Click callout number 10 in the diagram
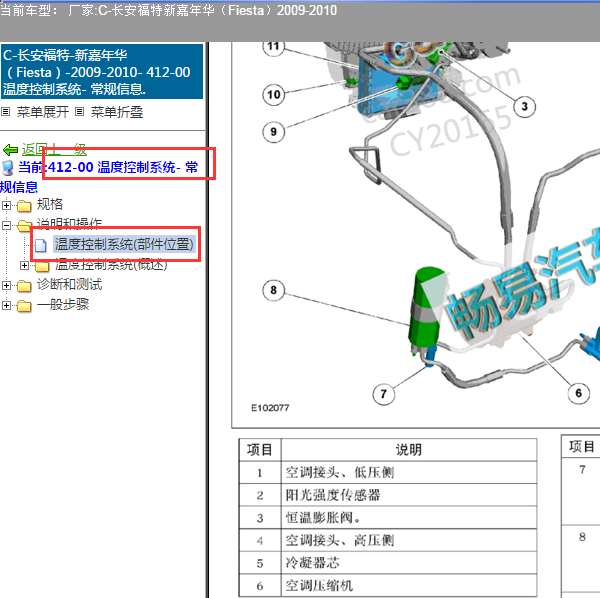The width and height of the screenshot is (600, 598). click(x=274, y=95)
